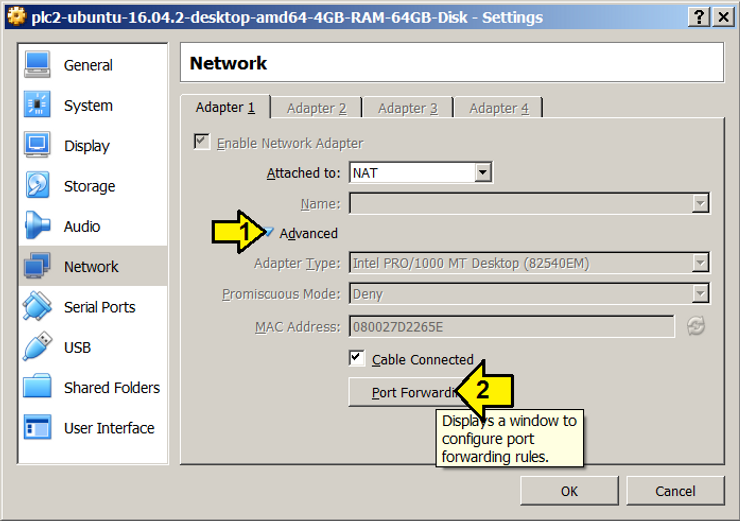Select Display in the settings list
740x521 pixels.
pos(93,145)
